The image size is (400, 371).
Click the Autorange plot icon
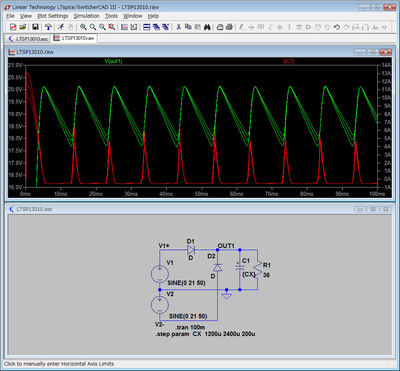(134, 27)
